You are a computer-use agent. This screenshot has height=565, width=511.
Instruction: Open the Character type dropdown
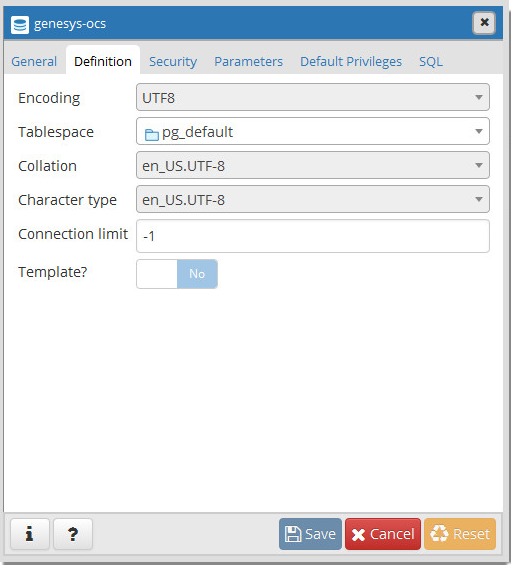point(313,199)
